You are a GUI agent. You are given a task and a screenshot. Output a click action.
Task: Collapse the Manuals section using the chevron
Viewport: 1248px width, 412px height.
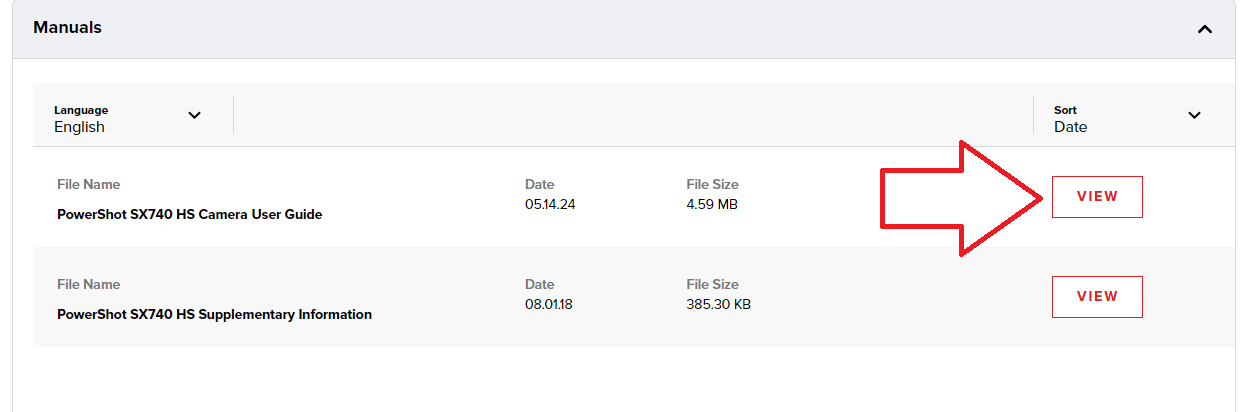click(x=1205, y=29)
